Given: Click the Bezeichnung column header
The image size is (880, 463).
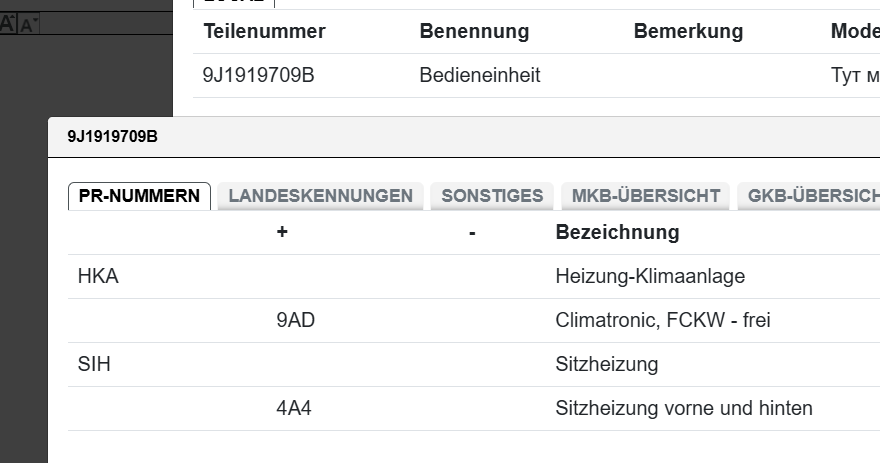Looking at the screenshot, I should point(617,232).
